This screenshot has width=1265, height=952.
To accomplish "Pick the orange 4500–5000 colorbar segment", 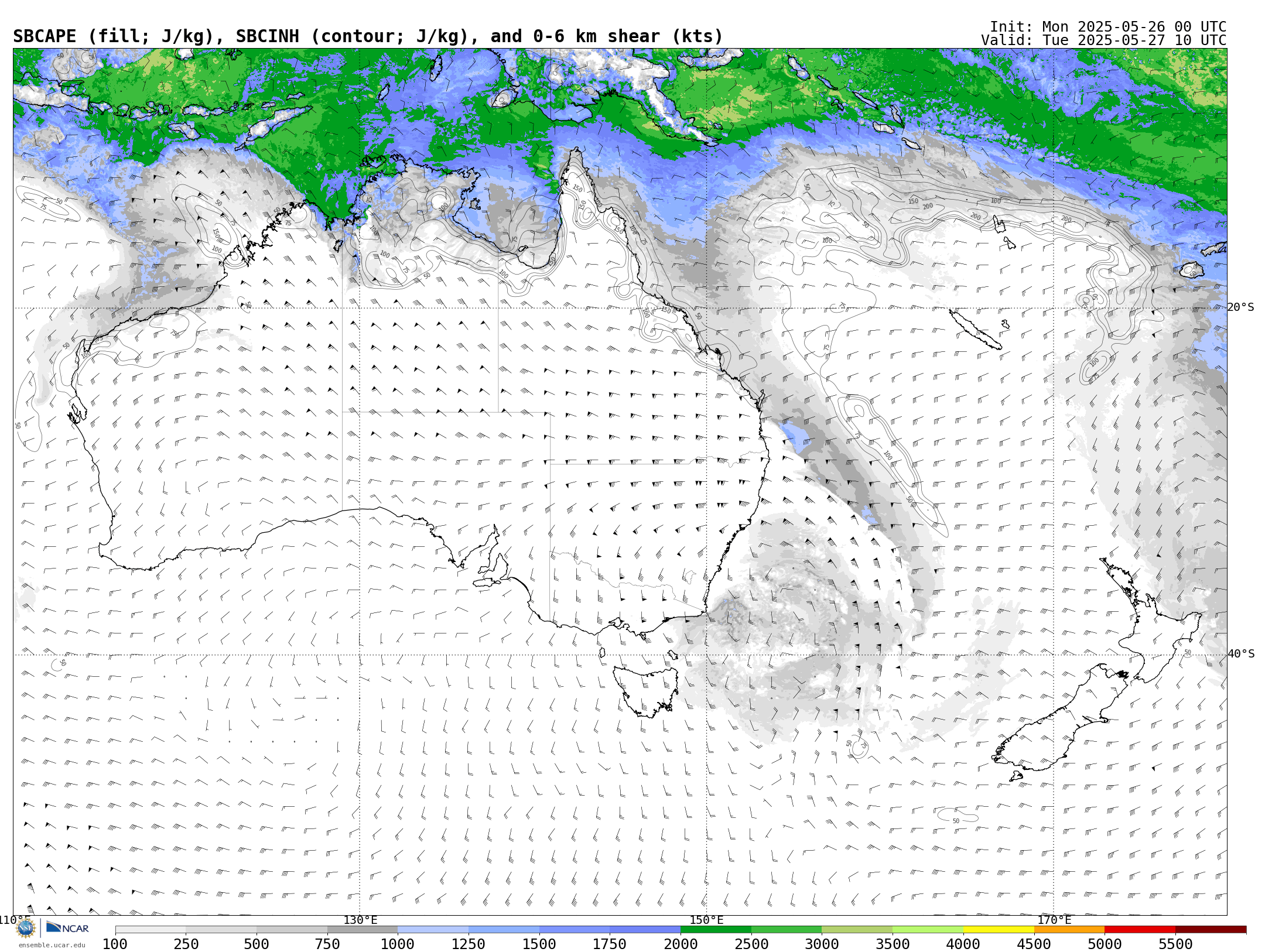I will coord(1069,930).
